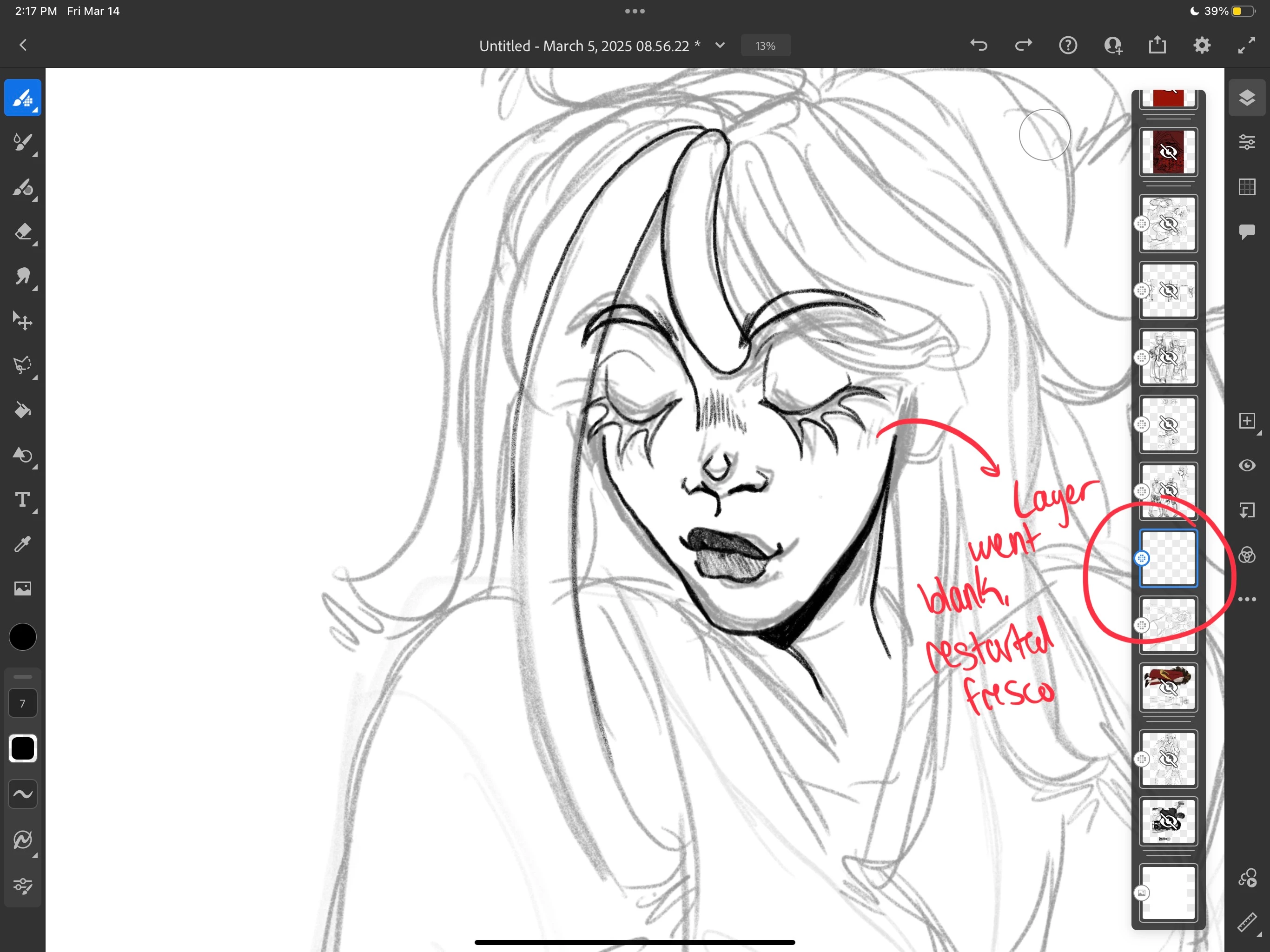Image resolution: width=1270 pixels, height=952 pixels.
Task: Open the zoom level 13% menu
Action: click(x=765, y=46)
